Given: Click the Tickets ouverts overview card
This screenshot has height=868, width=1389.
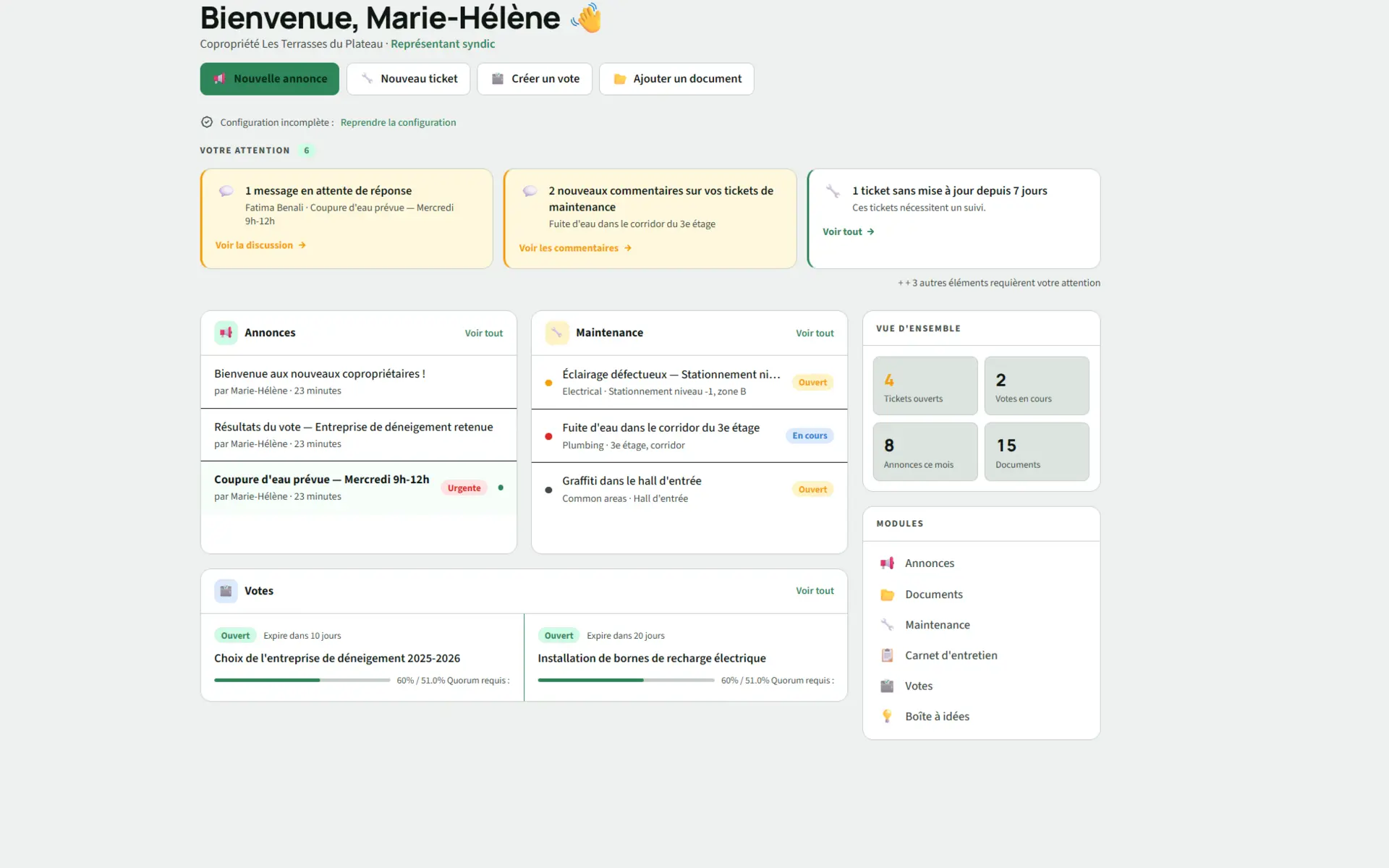Looking at the screenshot, I should pos(925,386).
